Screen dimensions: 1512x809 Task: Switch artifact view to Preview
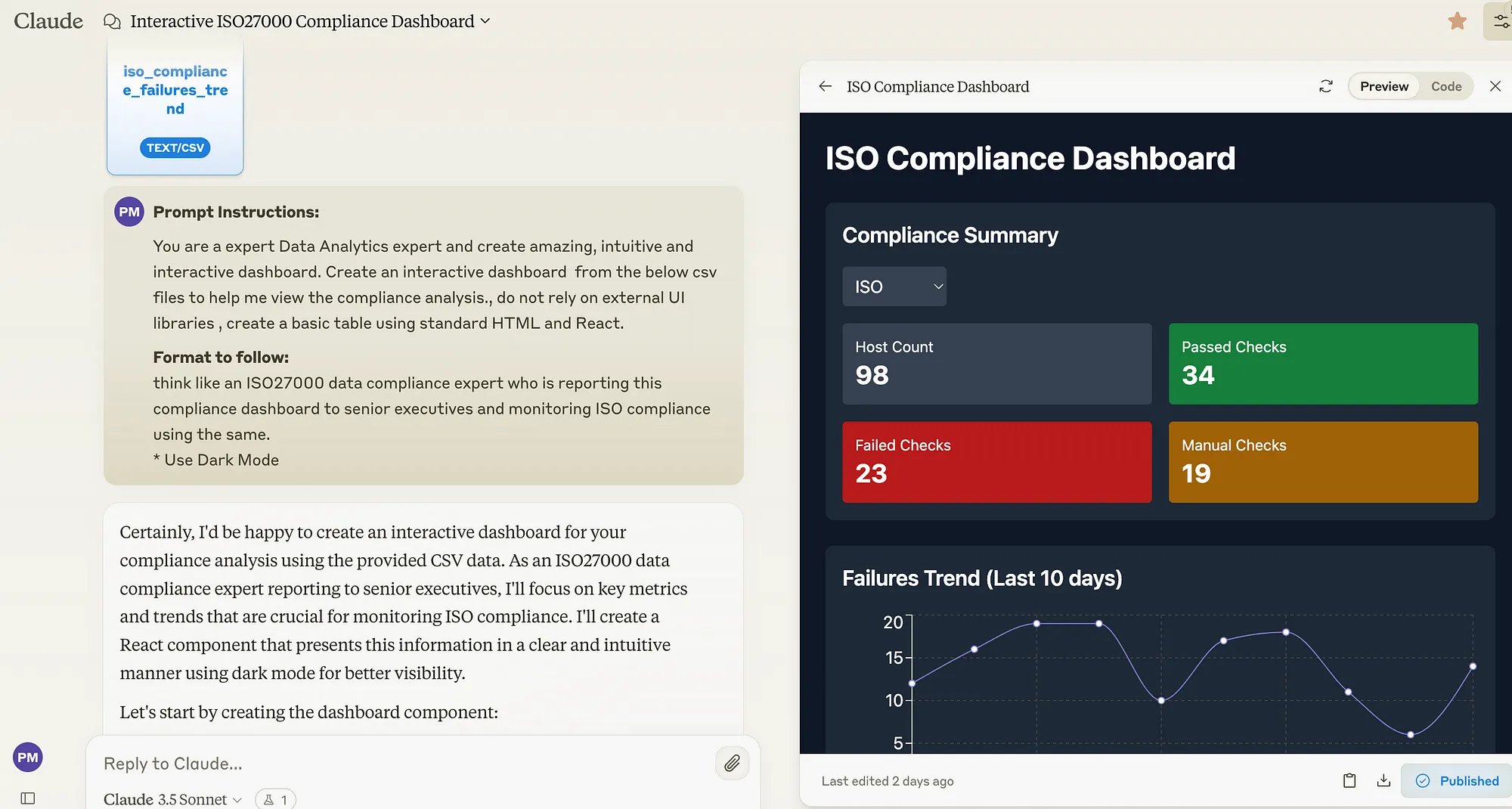tap(1383, 86)
